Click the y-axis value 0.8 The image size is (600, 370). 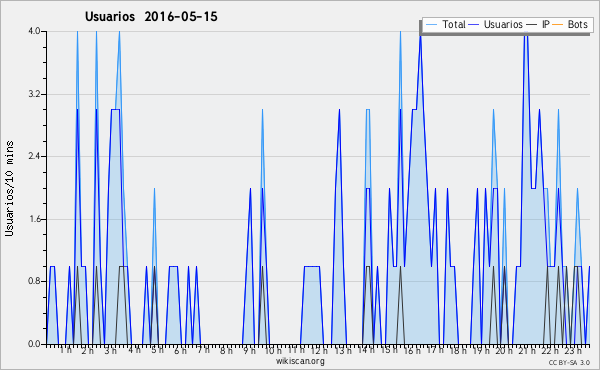point(34,282)
